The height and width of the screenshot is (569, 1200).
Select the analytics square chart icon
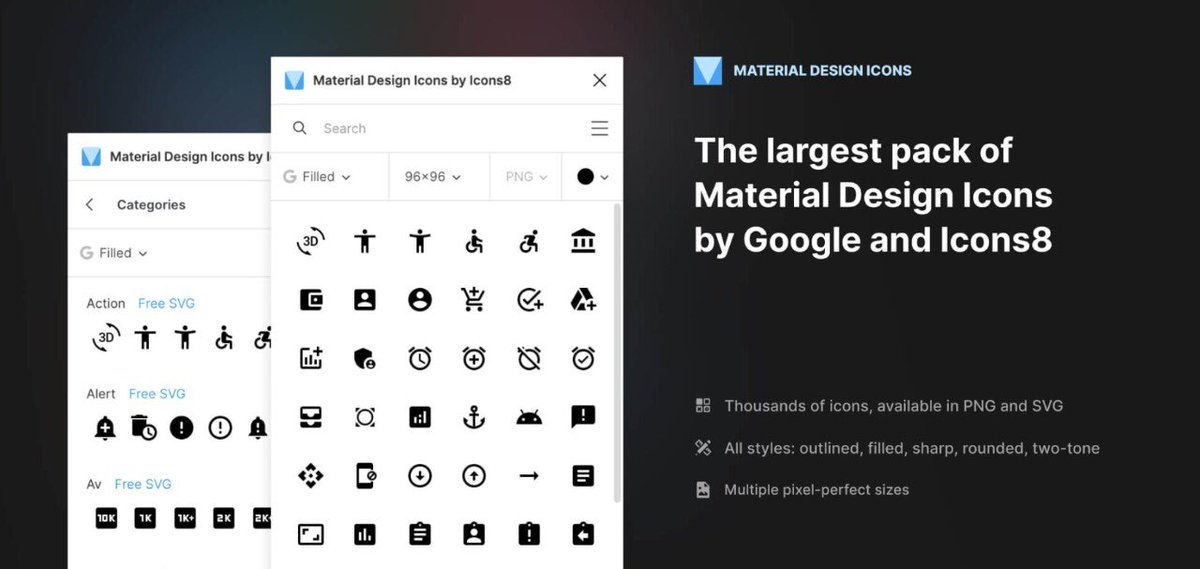click(x=420, y=417)
